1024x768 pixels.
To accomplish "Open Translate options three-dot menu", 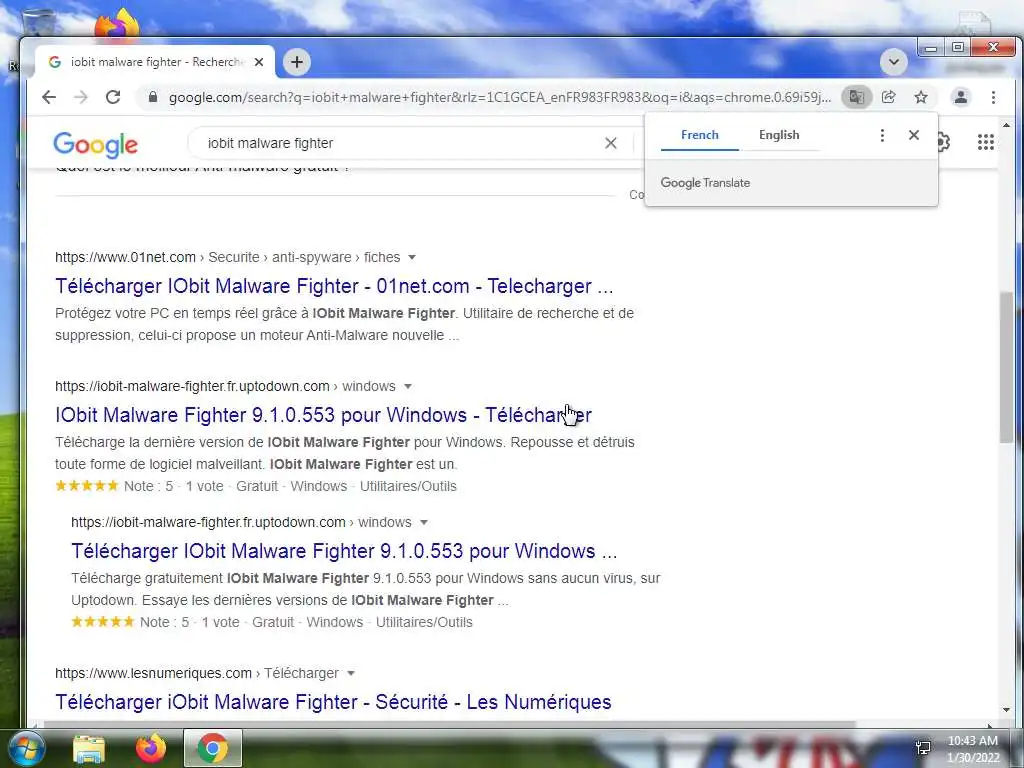I will pos(882,135).
